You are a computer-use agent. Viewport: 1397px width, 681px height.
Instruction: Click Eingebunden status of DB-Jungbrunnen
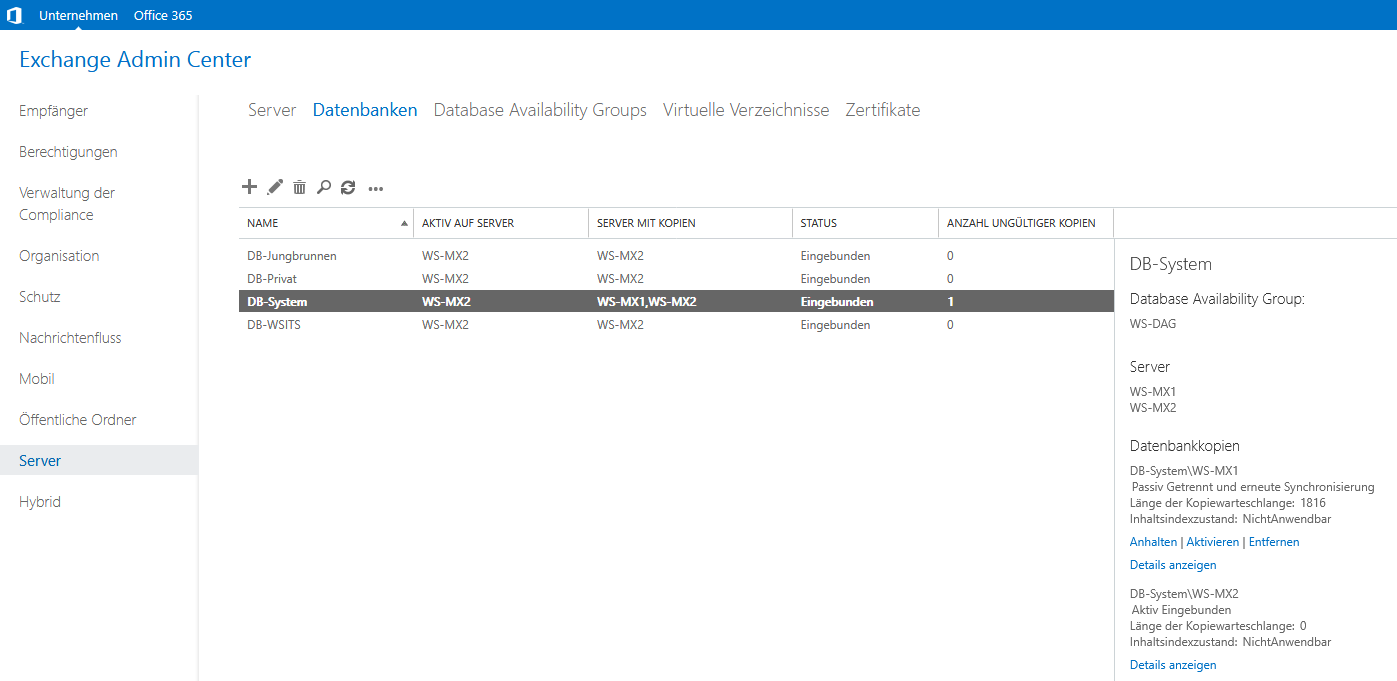click(835, 256)
